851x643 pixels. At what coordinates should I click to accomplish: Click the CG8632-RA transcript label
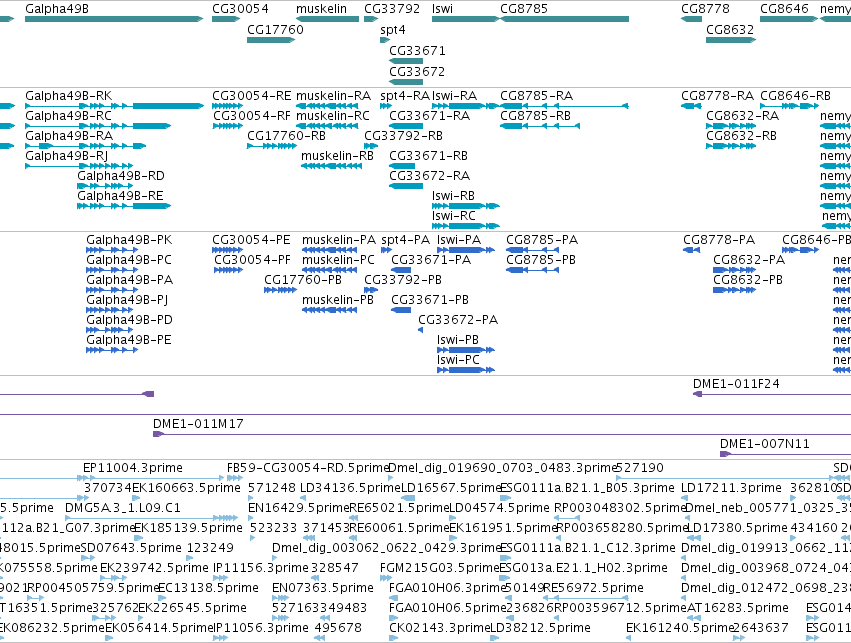pos(742,116)
